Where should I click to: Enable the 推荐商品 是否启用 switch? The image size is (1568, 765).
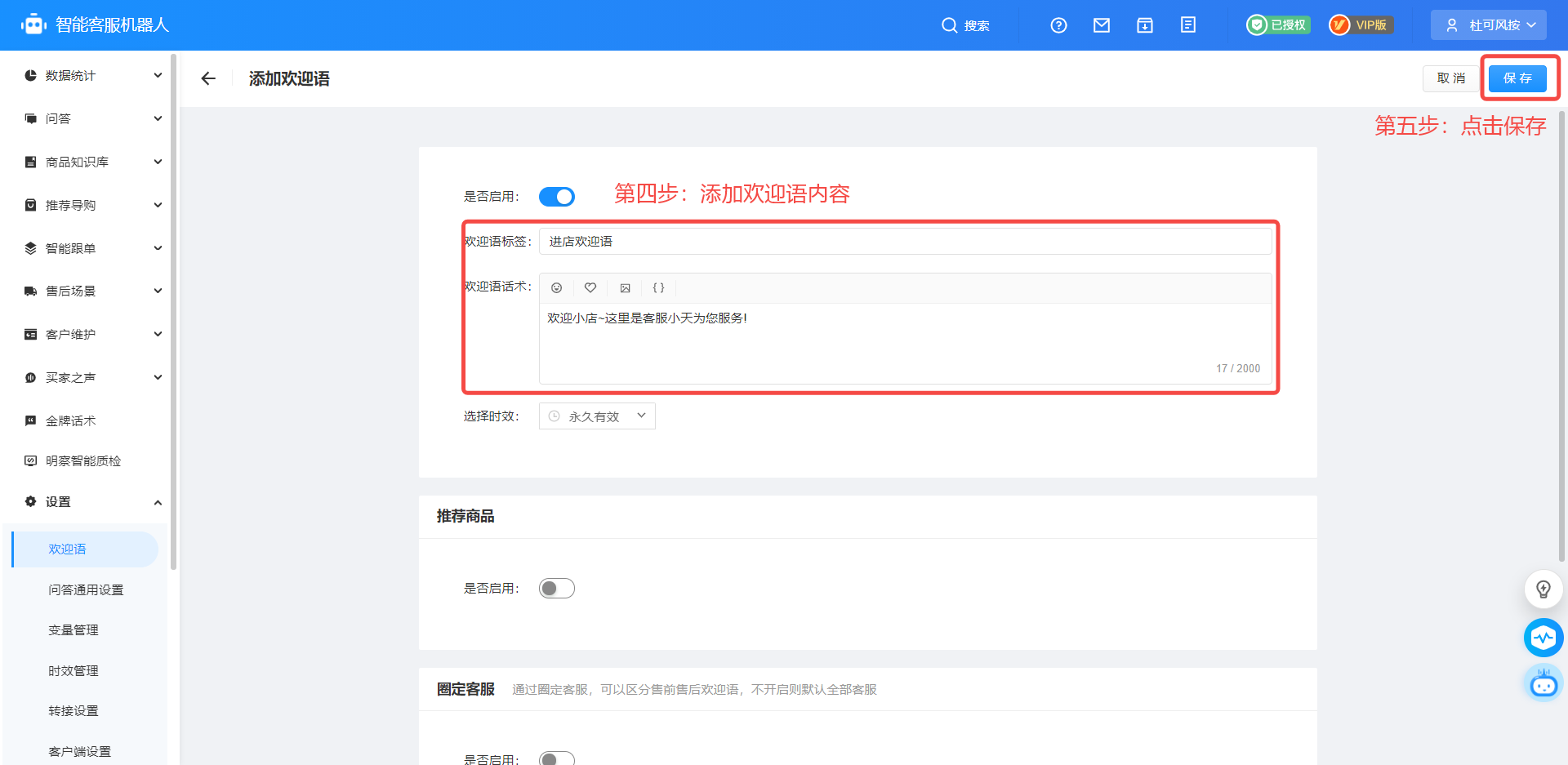(x=557, y=589)
